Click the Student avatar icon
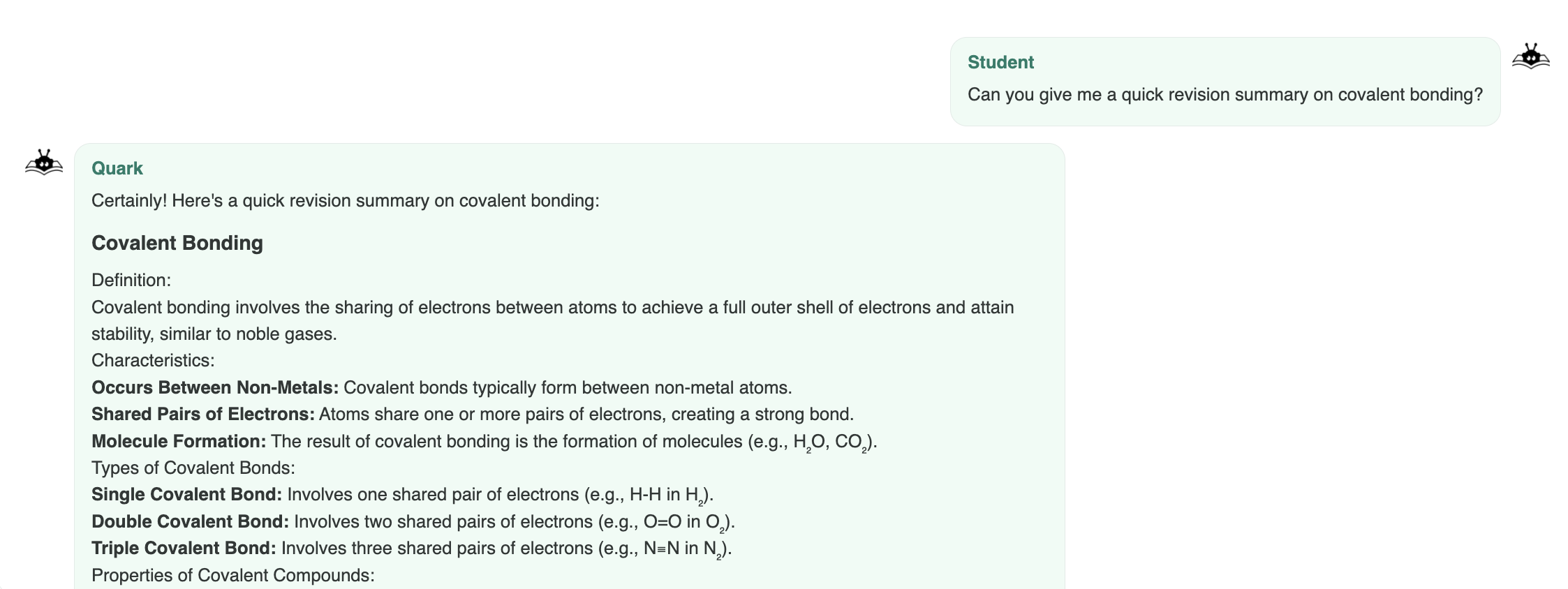Image resolution: width=1568 pixels, height=589 pixels. point(1530,57)
